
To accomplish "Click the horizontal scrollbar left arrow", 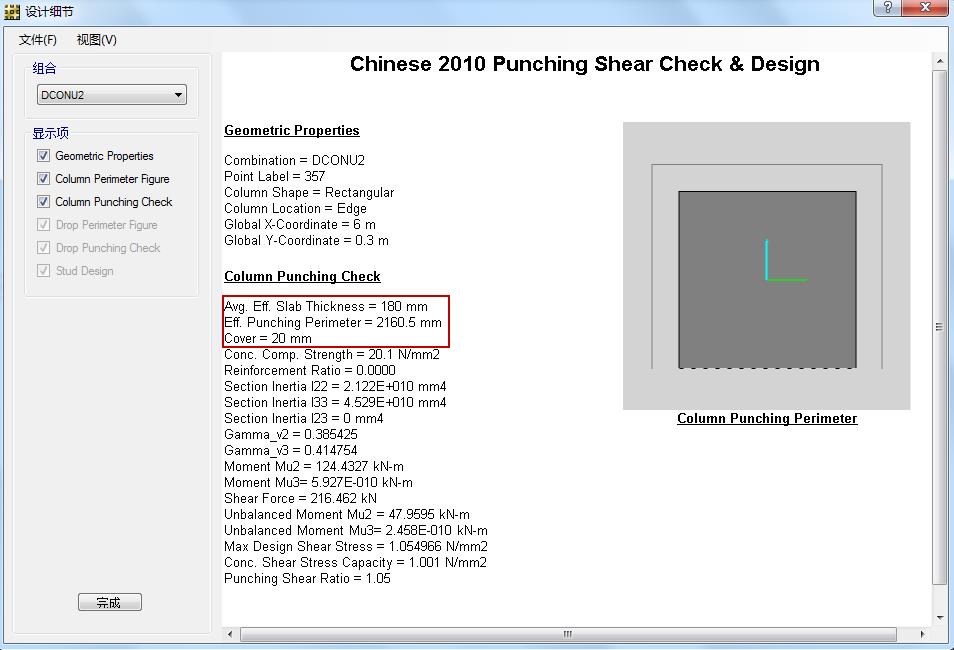I will tap(231, 634).
